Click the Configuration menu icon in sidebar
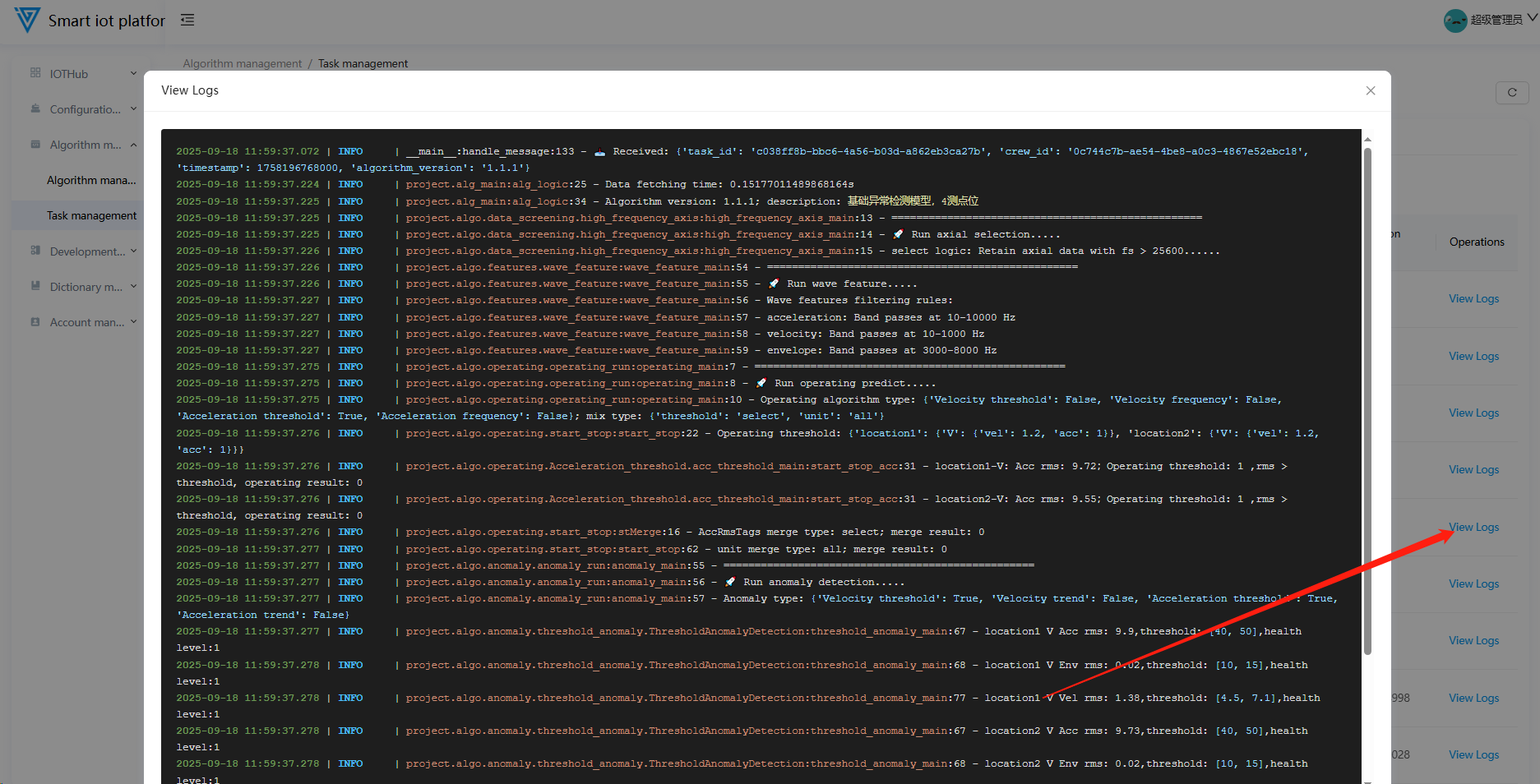1540x784 pixels. [x=35, y=108]
